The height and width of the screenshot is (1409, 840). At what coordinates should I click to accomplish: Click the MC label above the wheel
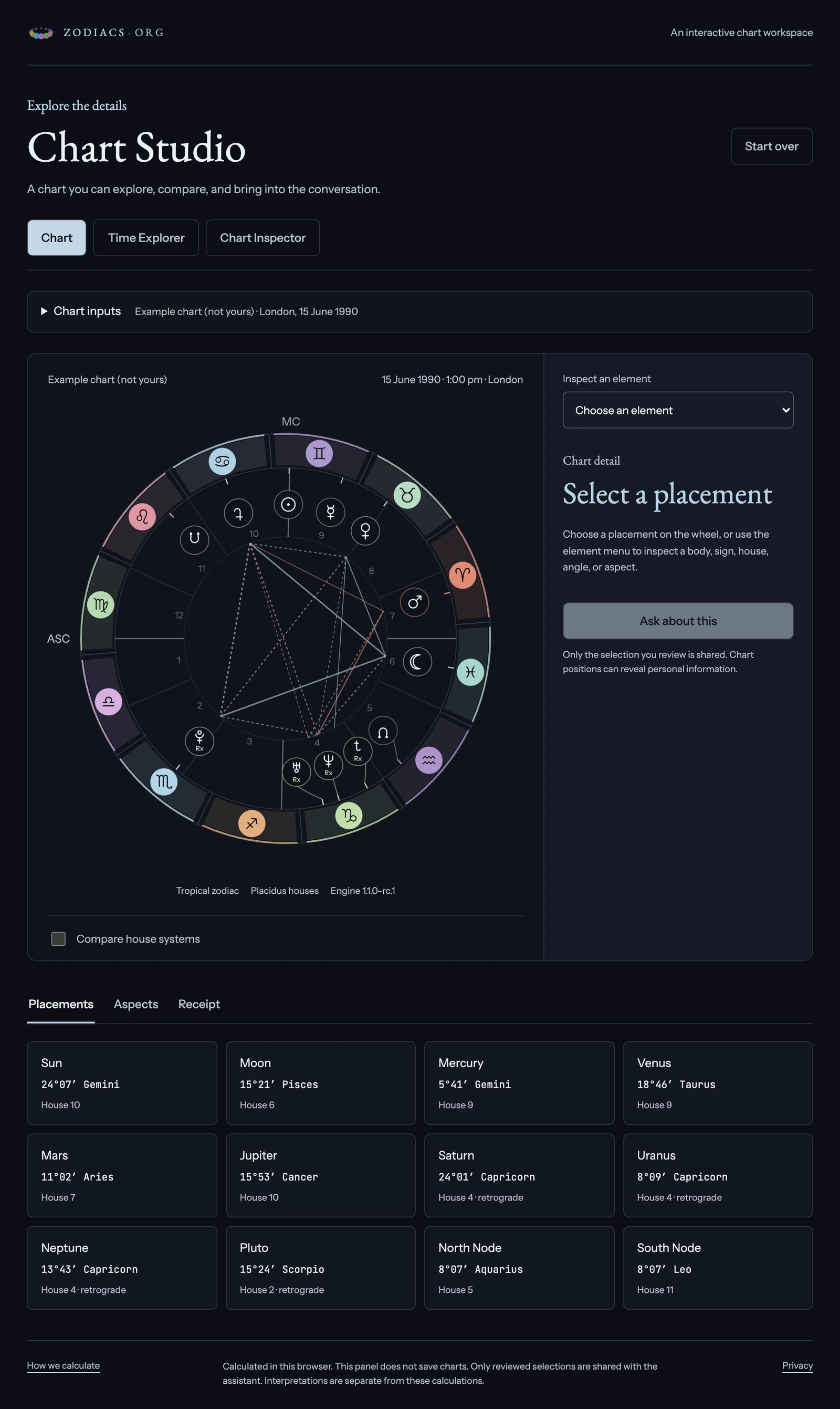[x=291, y=422]
